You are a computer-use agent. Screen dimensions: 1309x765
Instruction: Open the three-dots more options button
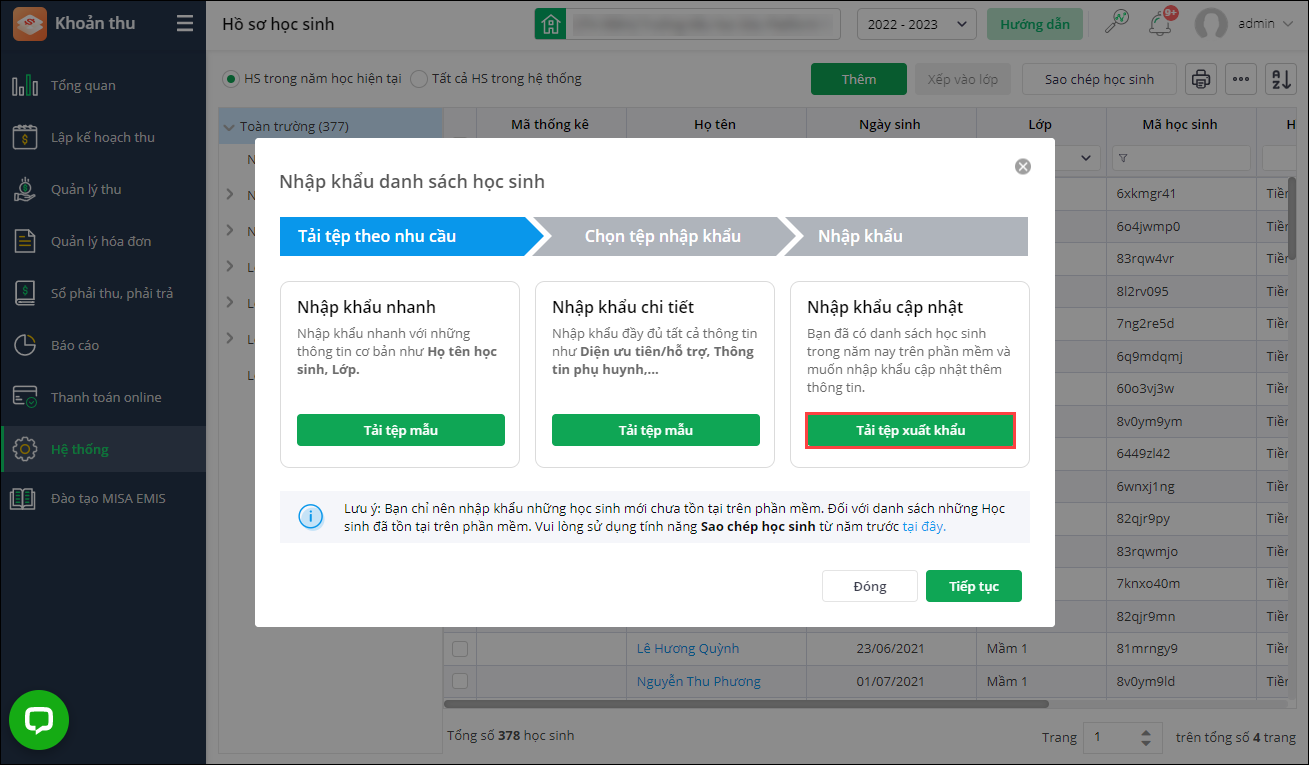pos(1241,79)
